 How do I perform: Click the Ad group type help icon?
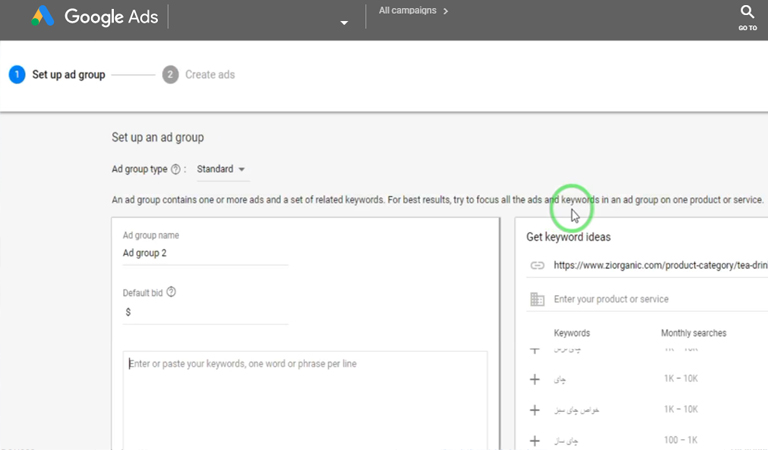[175, 169]
